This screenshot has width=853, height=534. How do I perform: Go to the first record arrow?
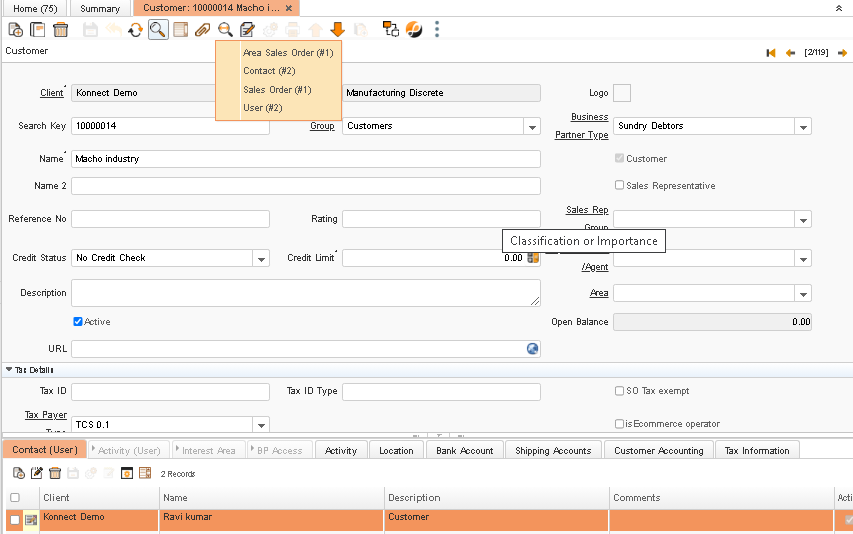tap(771, 53)
